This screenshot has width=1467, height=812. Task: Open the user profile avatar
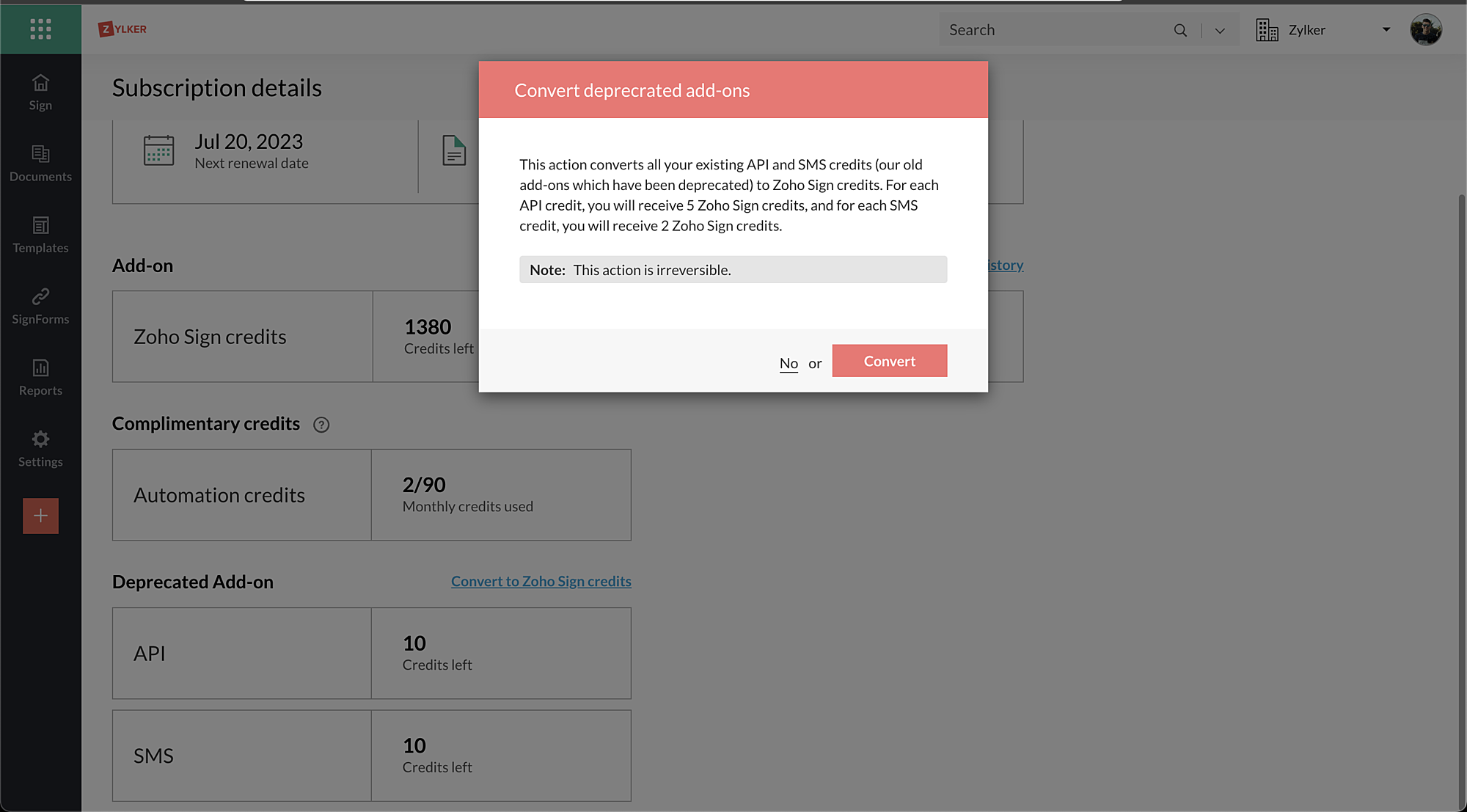1425,30
